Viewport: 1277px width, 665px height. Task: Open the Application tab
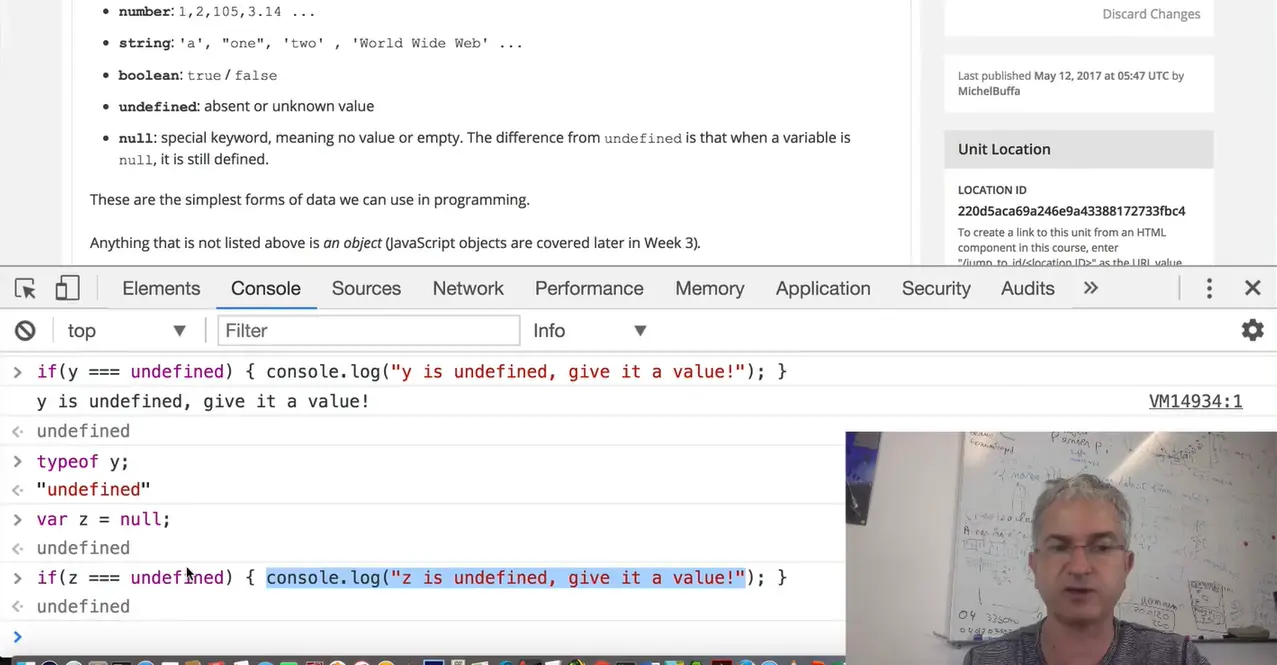coord(823,288)
